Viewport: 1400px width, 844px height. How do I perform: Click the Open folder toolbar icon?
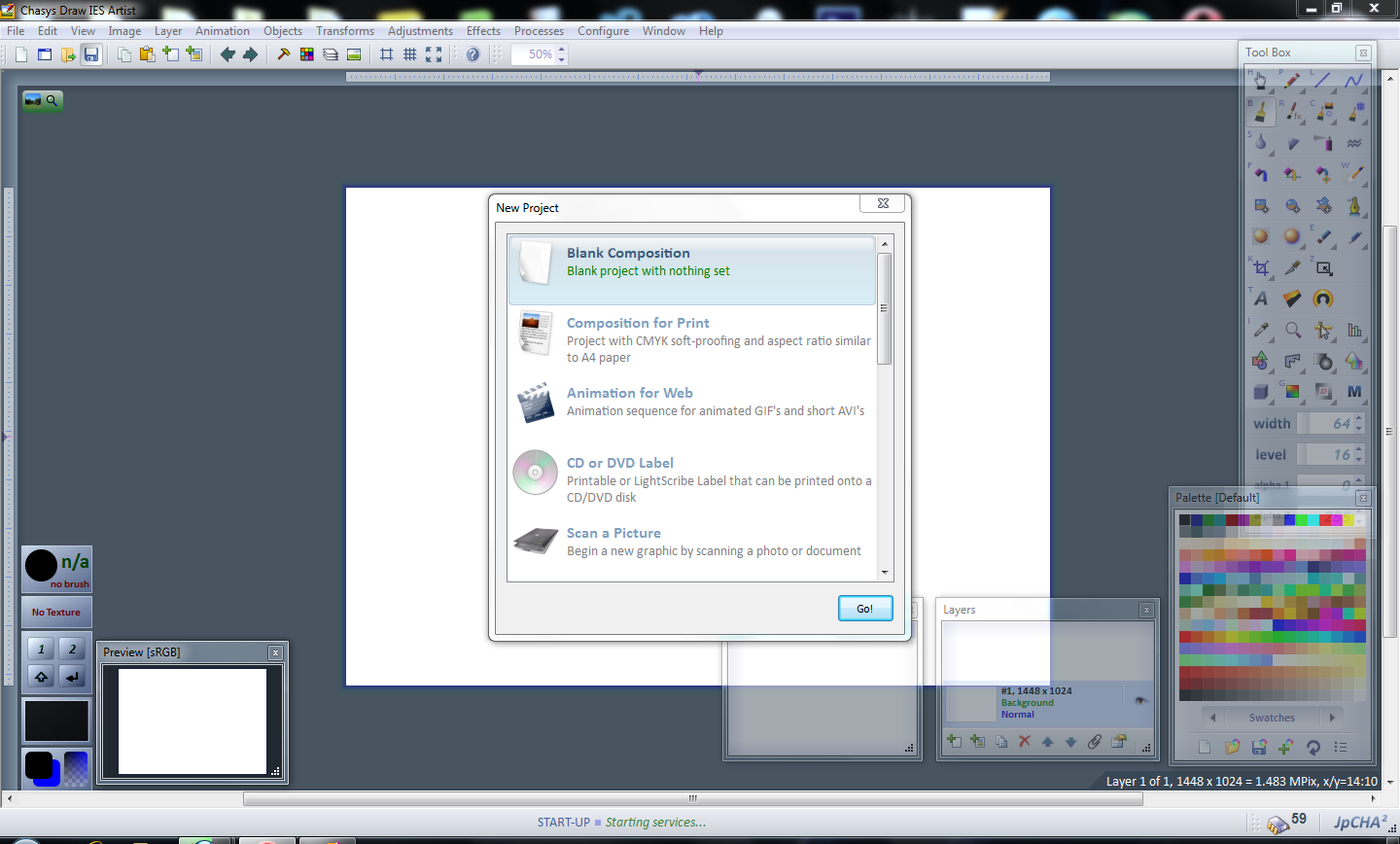pos(68,54)
